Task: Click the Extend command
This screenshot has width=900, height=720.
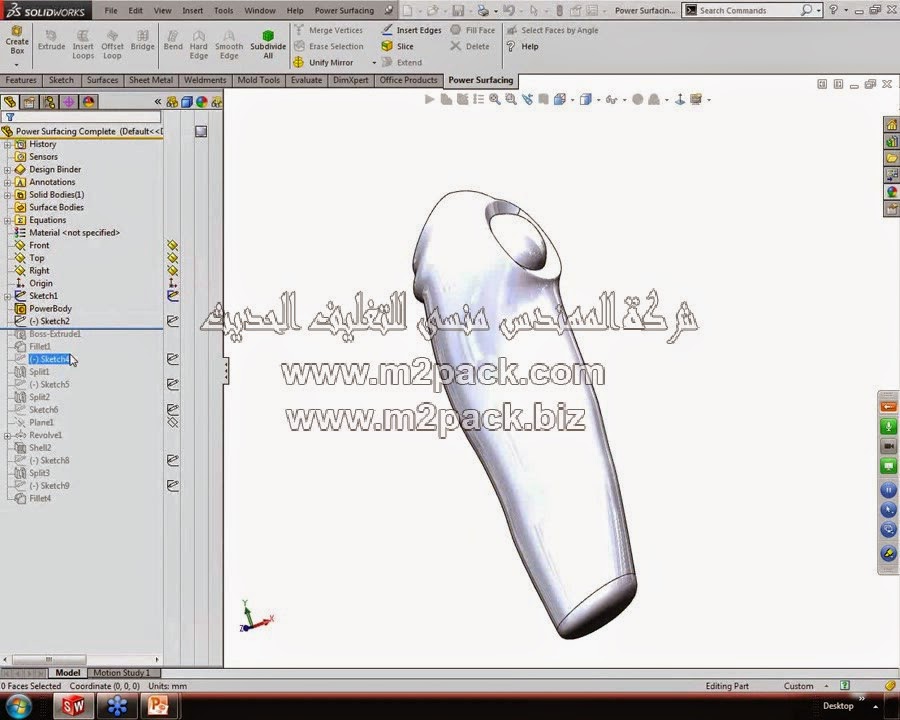Action: click(x=402, y=62)
